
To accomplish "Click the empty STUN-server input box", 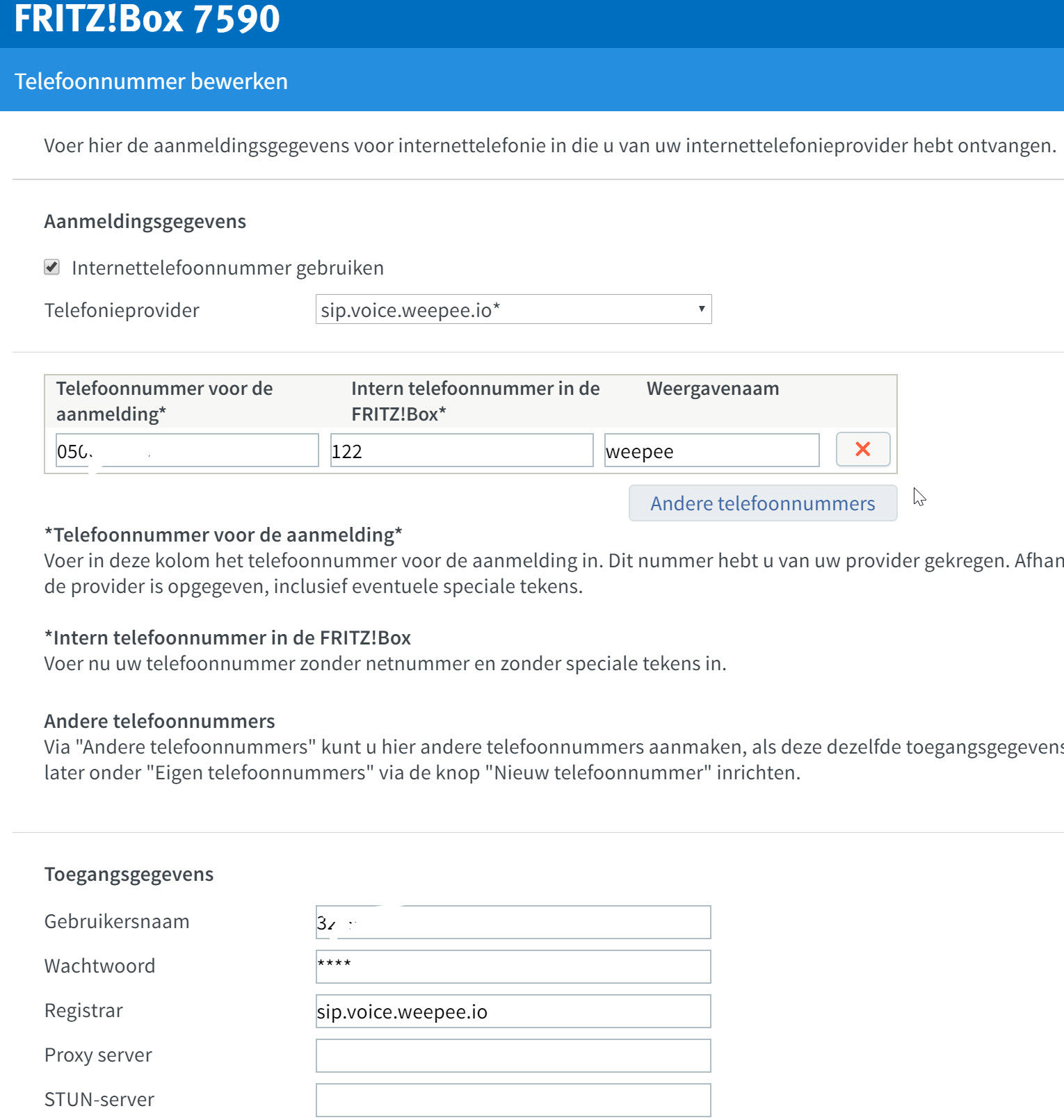I will 513,1101.
